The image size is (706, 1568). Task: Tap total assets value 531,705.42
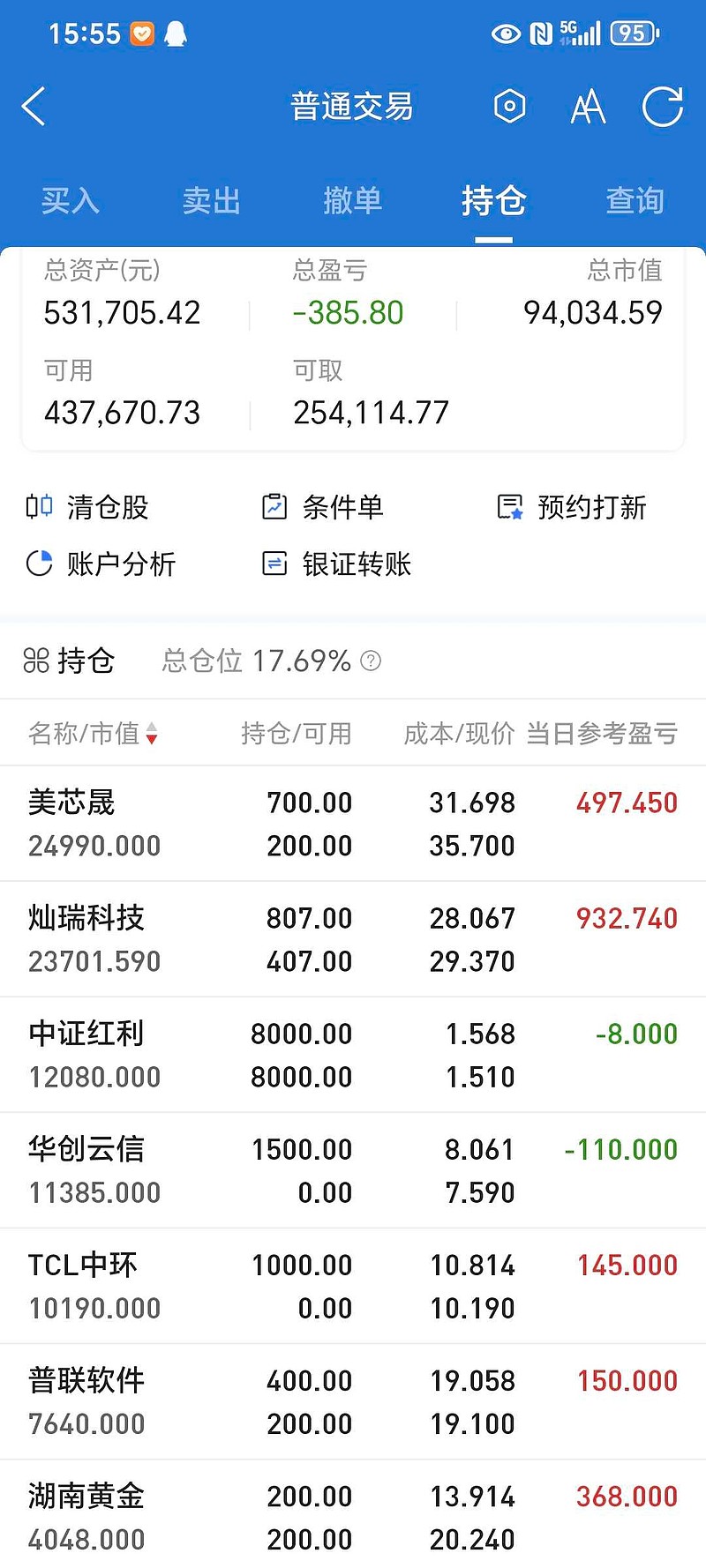click(x=123, y=312)
